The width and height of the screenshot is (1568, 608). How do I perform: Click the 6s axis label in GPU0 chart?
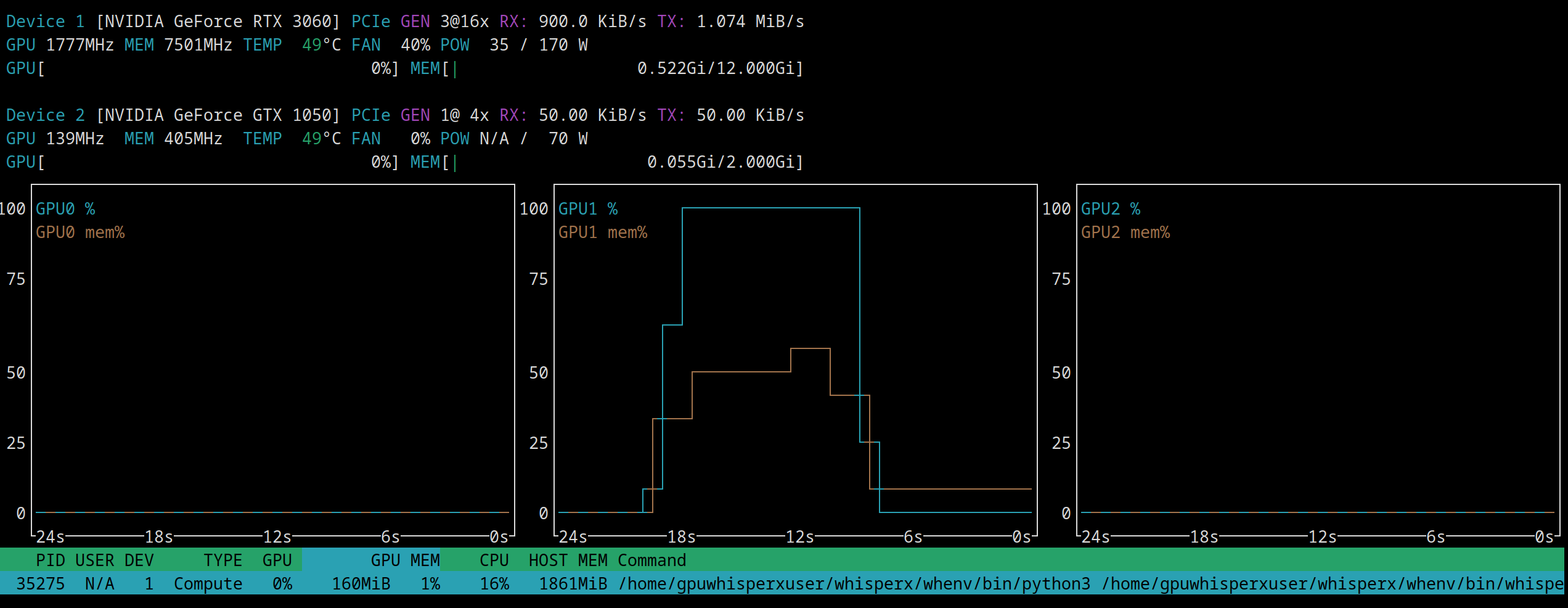[390, 537]
